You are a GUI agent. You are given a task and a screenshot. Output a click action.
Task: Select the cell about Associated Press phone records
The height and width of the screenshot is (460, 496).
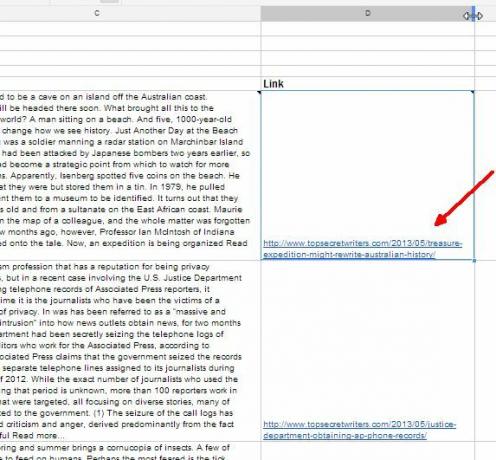point(130,351)
